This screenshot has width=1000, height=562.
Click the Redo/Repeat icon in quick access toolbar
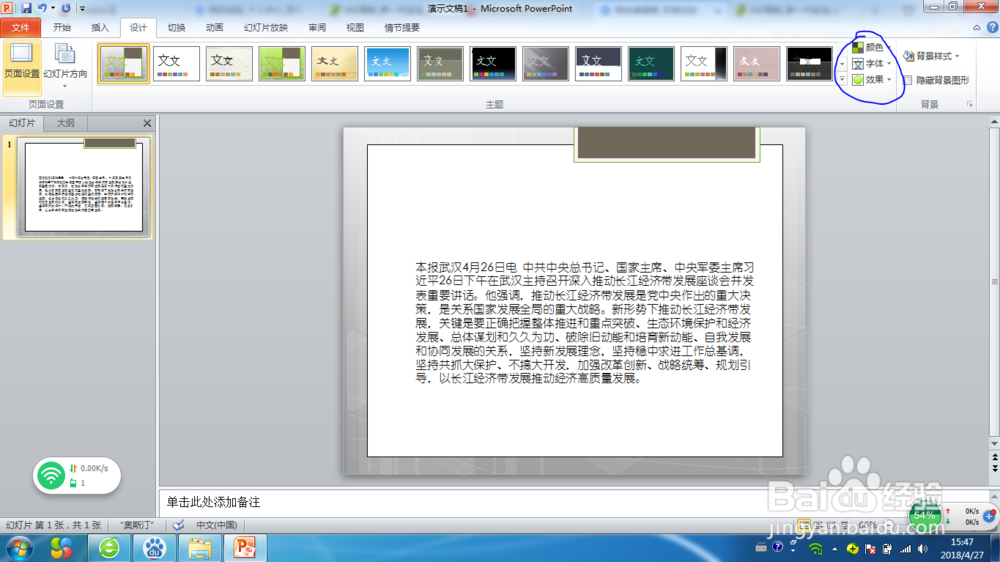coord(66,8)
